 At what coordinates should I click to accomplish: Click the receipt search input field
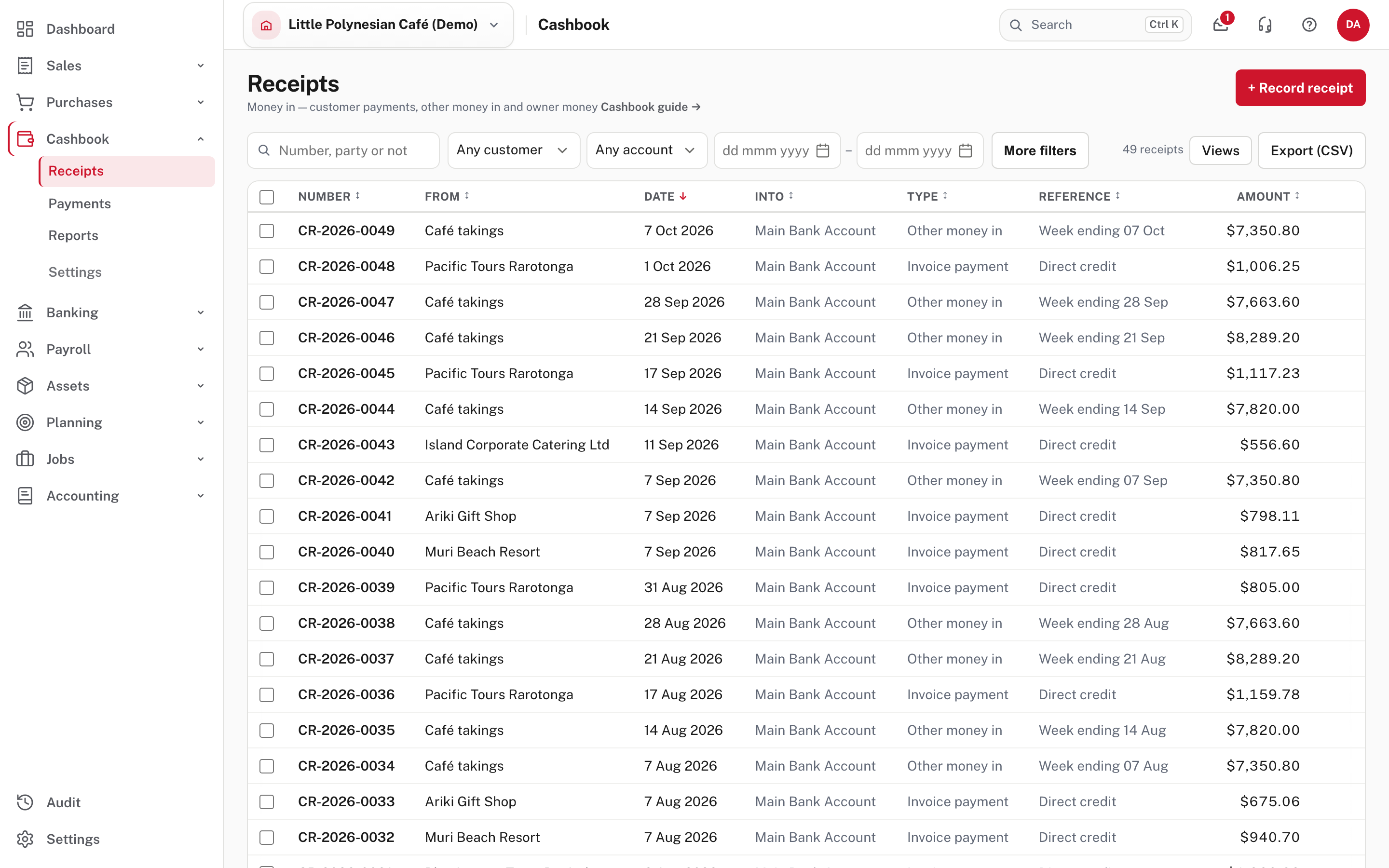tap(342, 150)
